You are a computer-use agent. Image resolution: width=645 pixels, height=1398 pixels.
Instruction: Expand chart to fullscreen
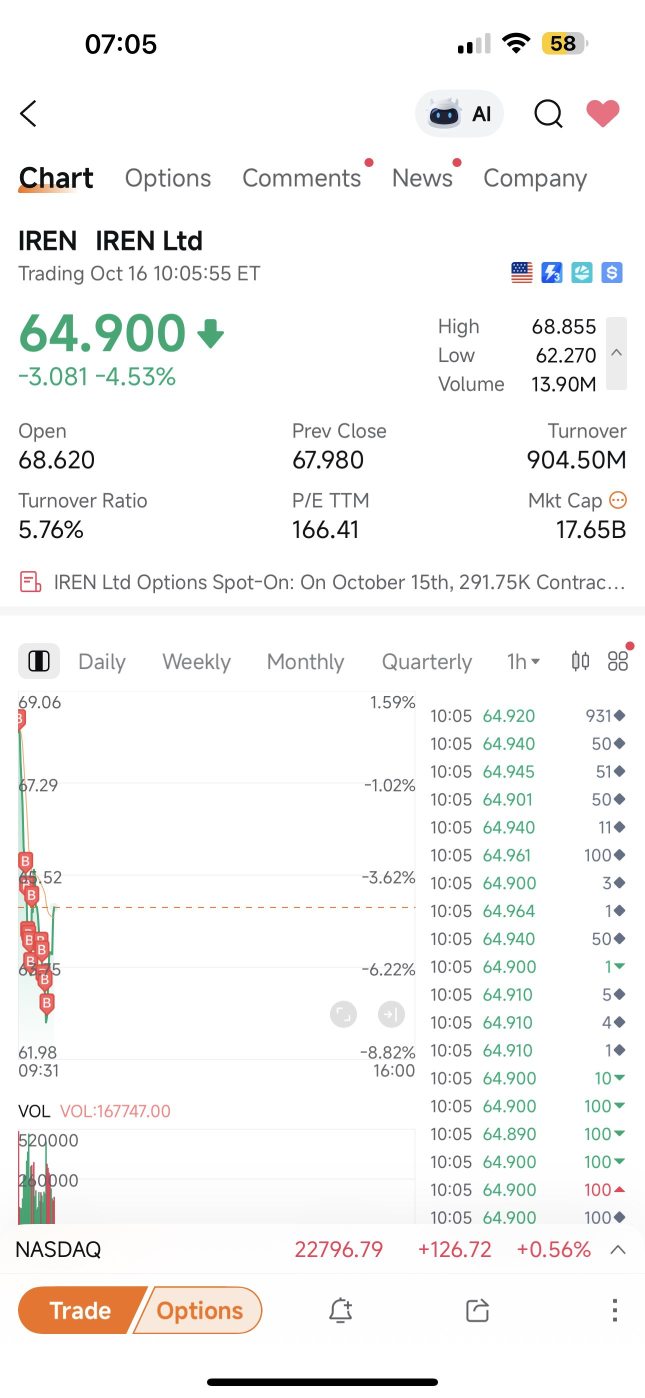pos(343,1015)
